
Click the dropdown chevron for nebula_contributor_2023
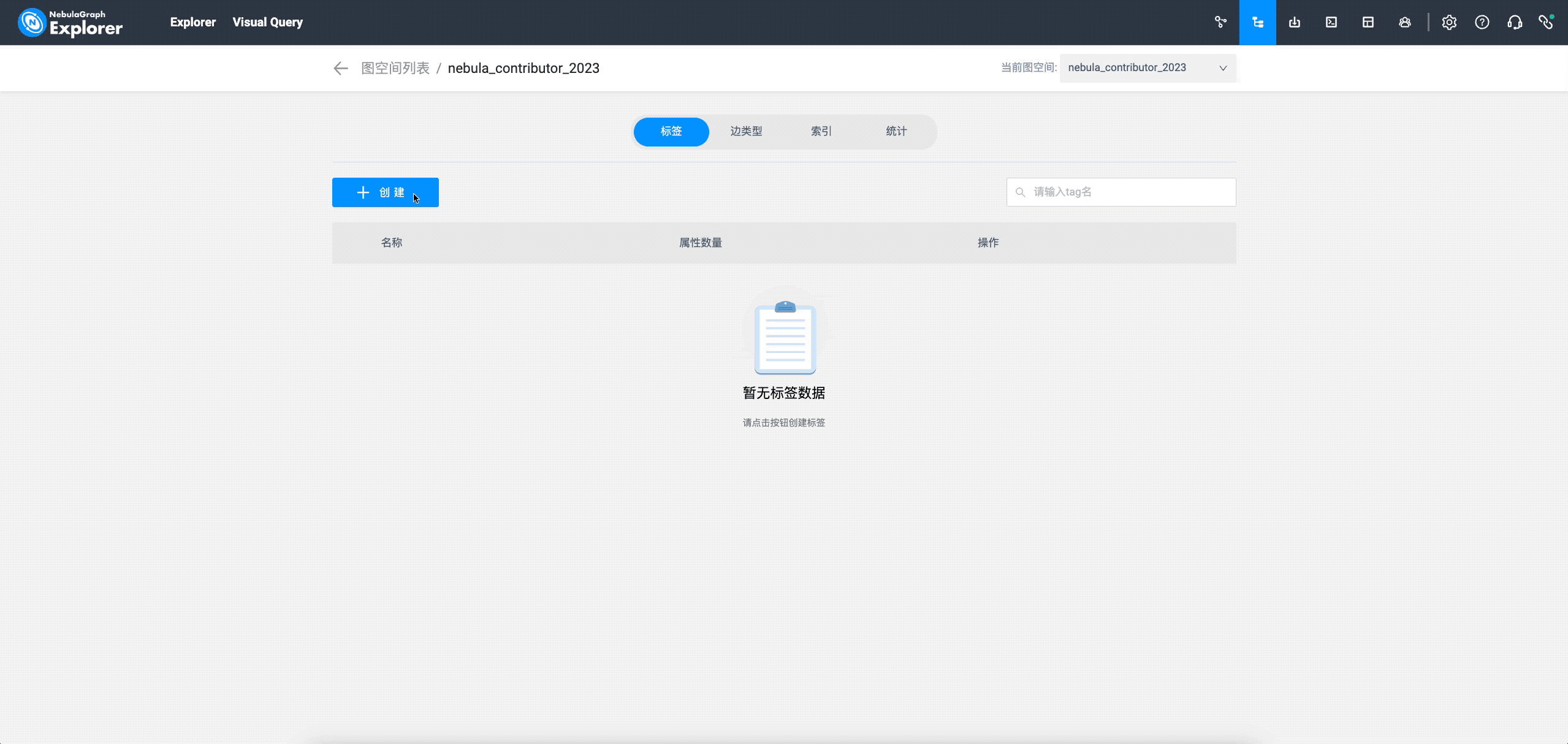[1222, 68]
